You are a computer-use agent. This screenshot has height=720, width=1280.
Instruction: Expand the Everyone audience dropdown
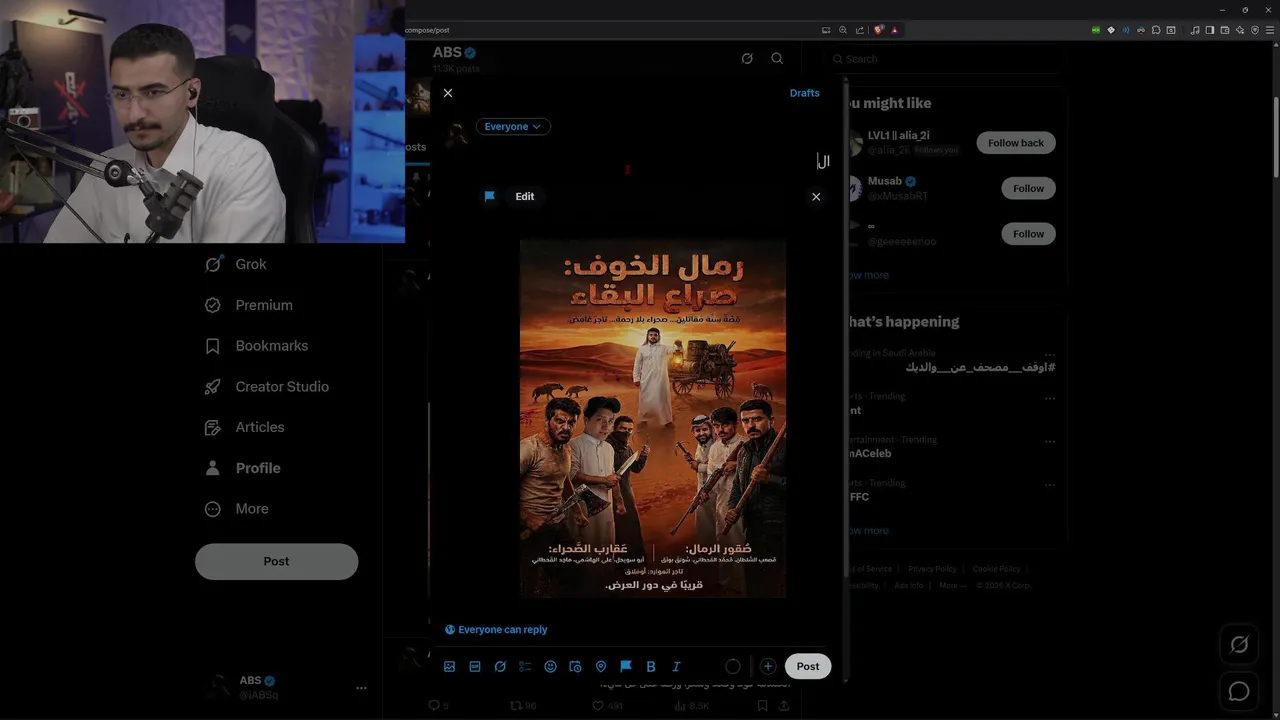(513, 127)
